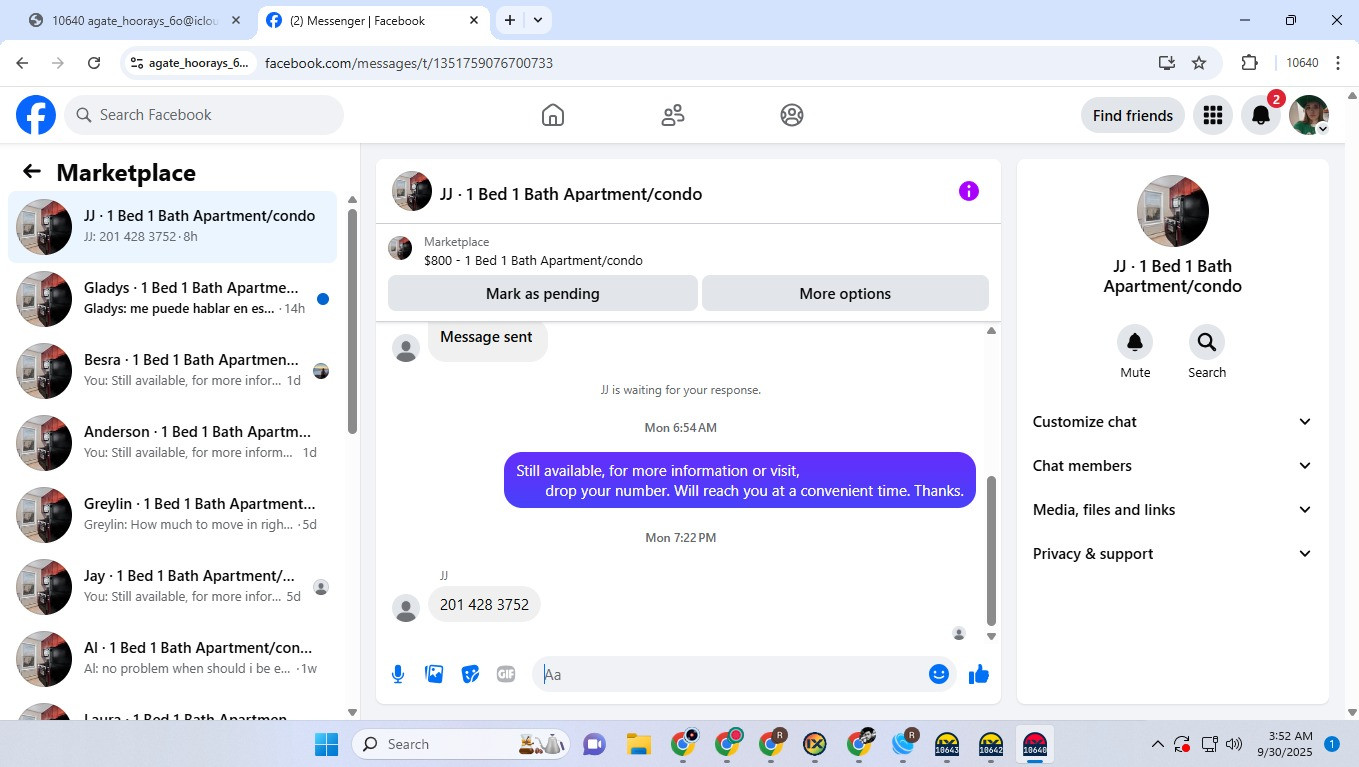Click the Still available message bubble
The image size is (1359, 767).
pos(740,480)
